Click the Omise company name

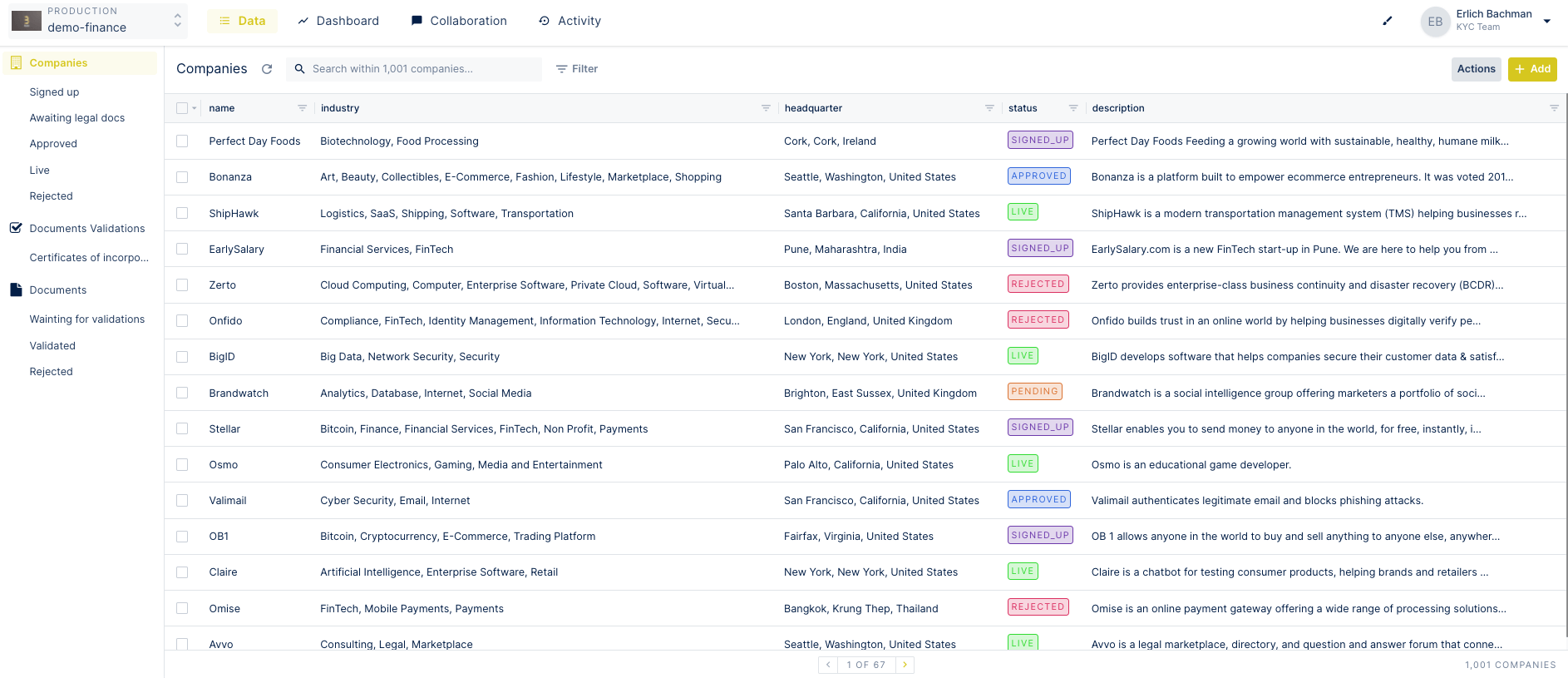pos(224,609)
